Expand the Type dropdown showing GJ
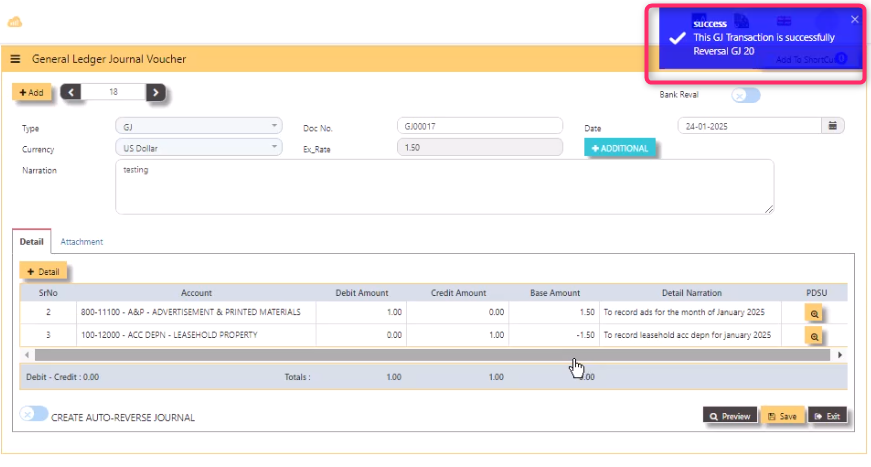 tap(198, 126)
